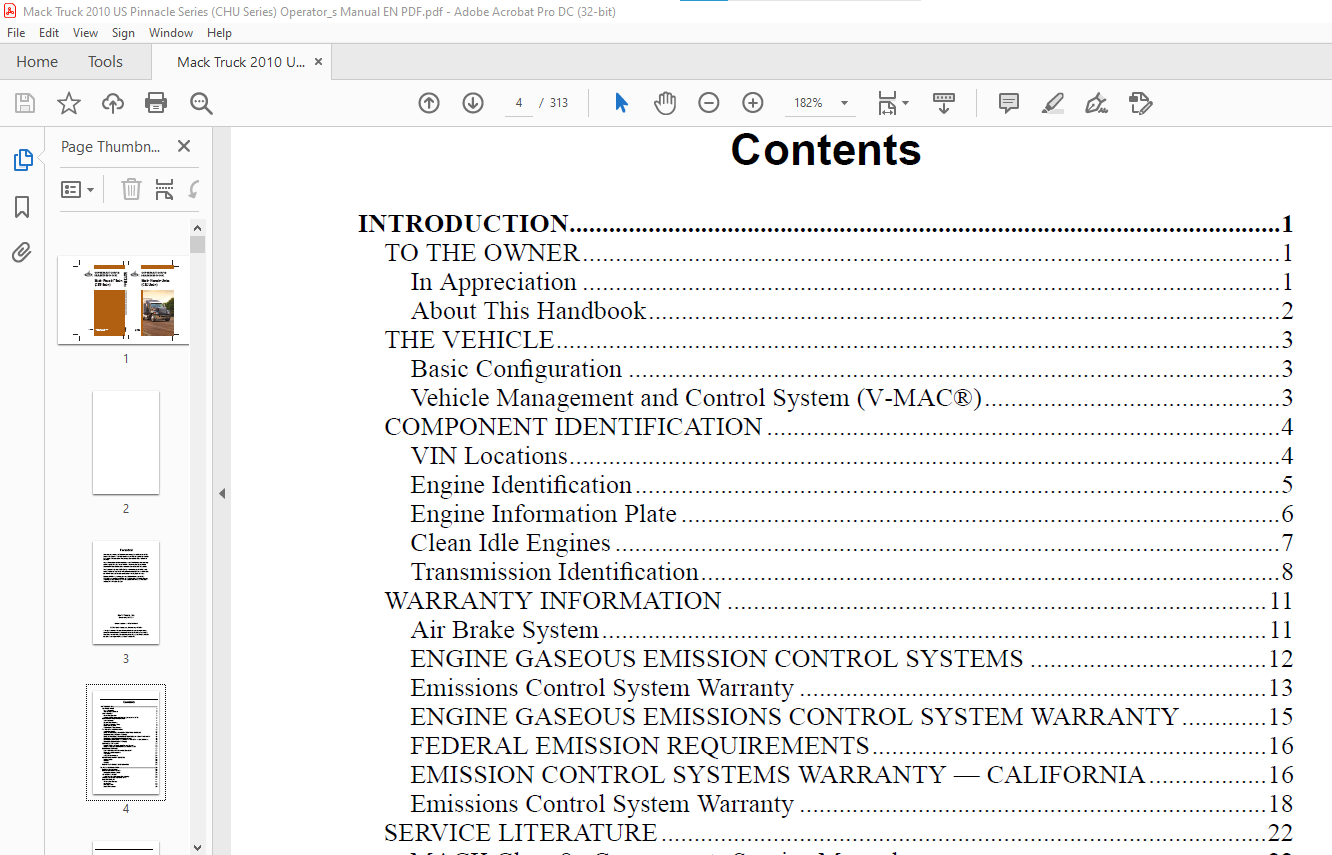Close the Mack Truck 2010 document tab
Screen dimensions: 1332x855
[x=318, y=62]
